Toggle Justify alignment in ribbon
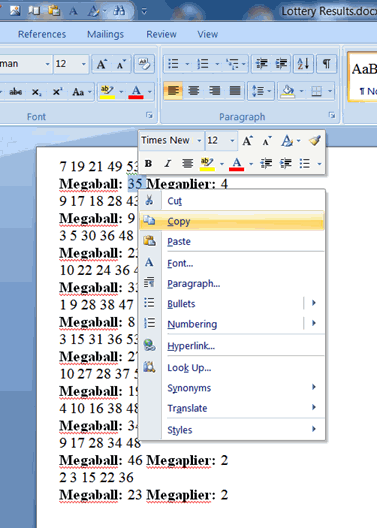 click(235, 91)
